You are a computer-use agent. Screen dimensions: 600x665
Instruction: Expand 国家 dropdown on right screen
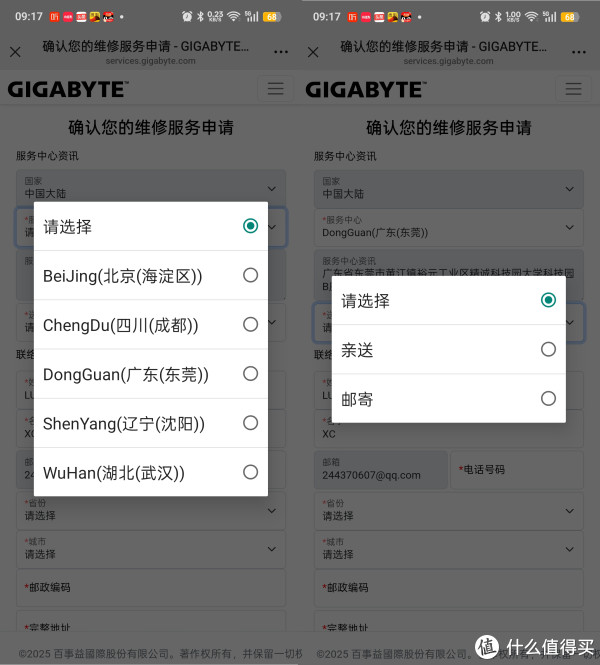449,189
